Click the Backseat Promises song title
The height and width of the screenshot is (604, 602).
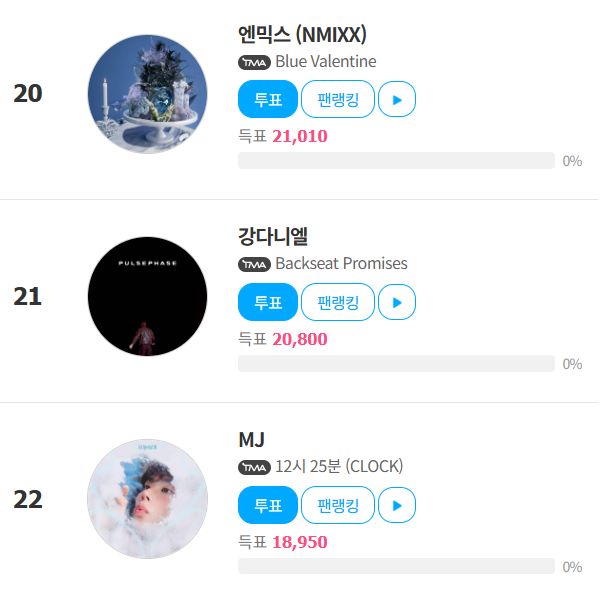[341, 264]
